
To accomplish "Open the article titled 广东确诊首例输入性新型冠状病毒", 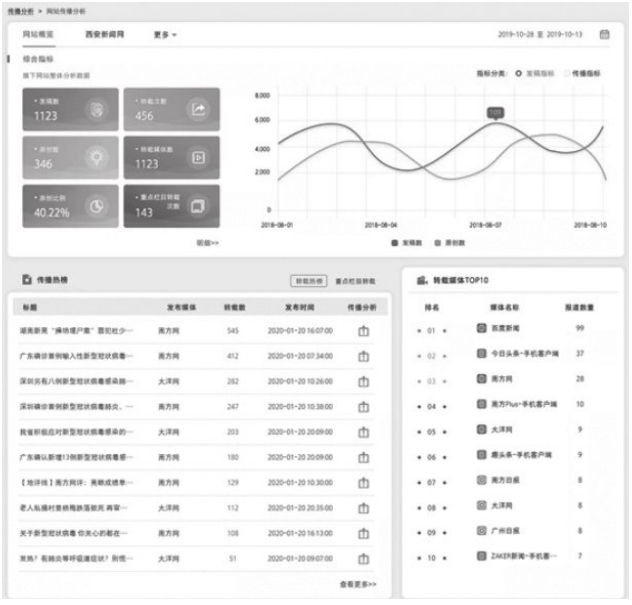I will (x=76, y=356).
